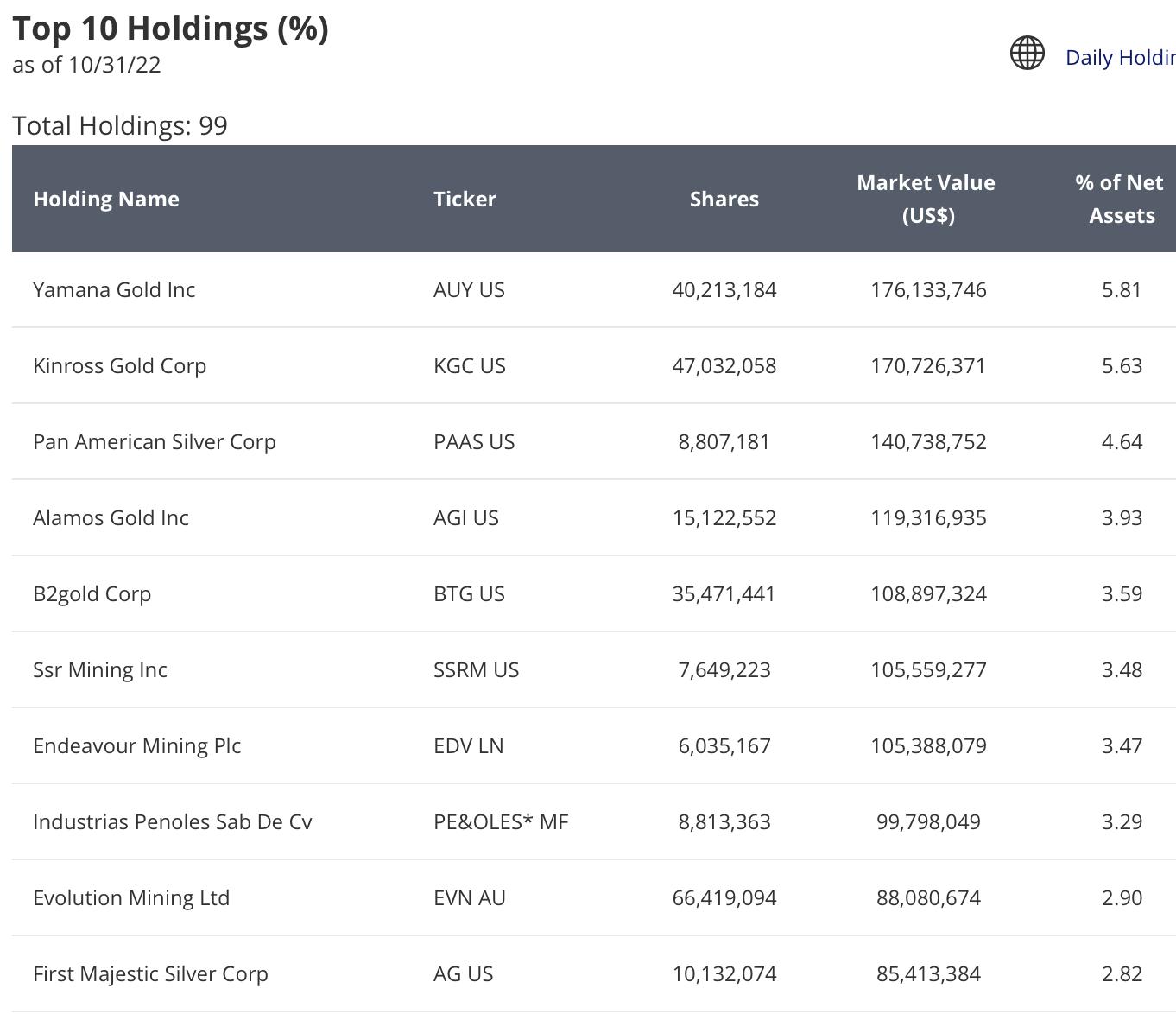Click shares value 66,419,094
The height and width of the screenshot is (1014, 1176).
point(724,897)
